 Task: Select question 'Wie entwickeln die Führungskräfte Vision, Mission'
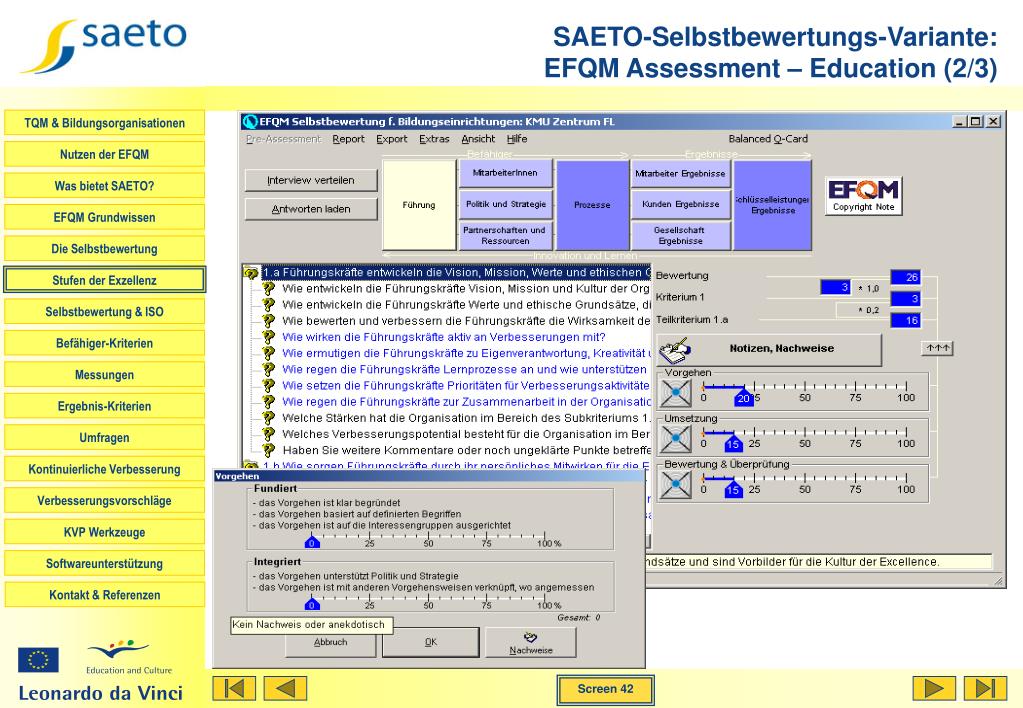[465, 288]
